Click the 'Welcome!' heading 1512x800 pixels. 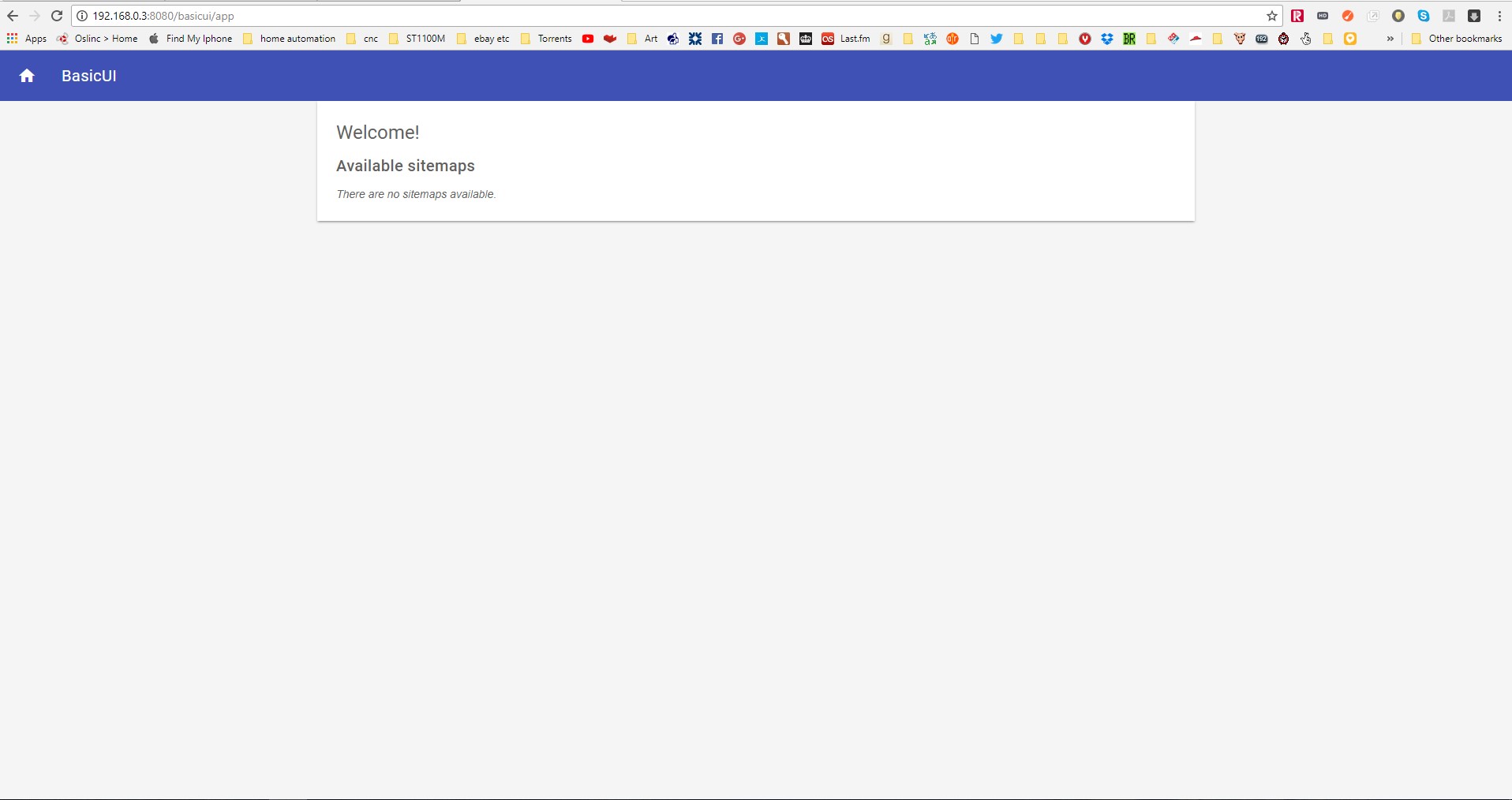[378, 133]
